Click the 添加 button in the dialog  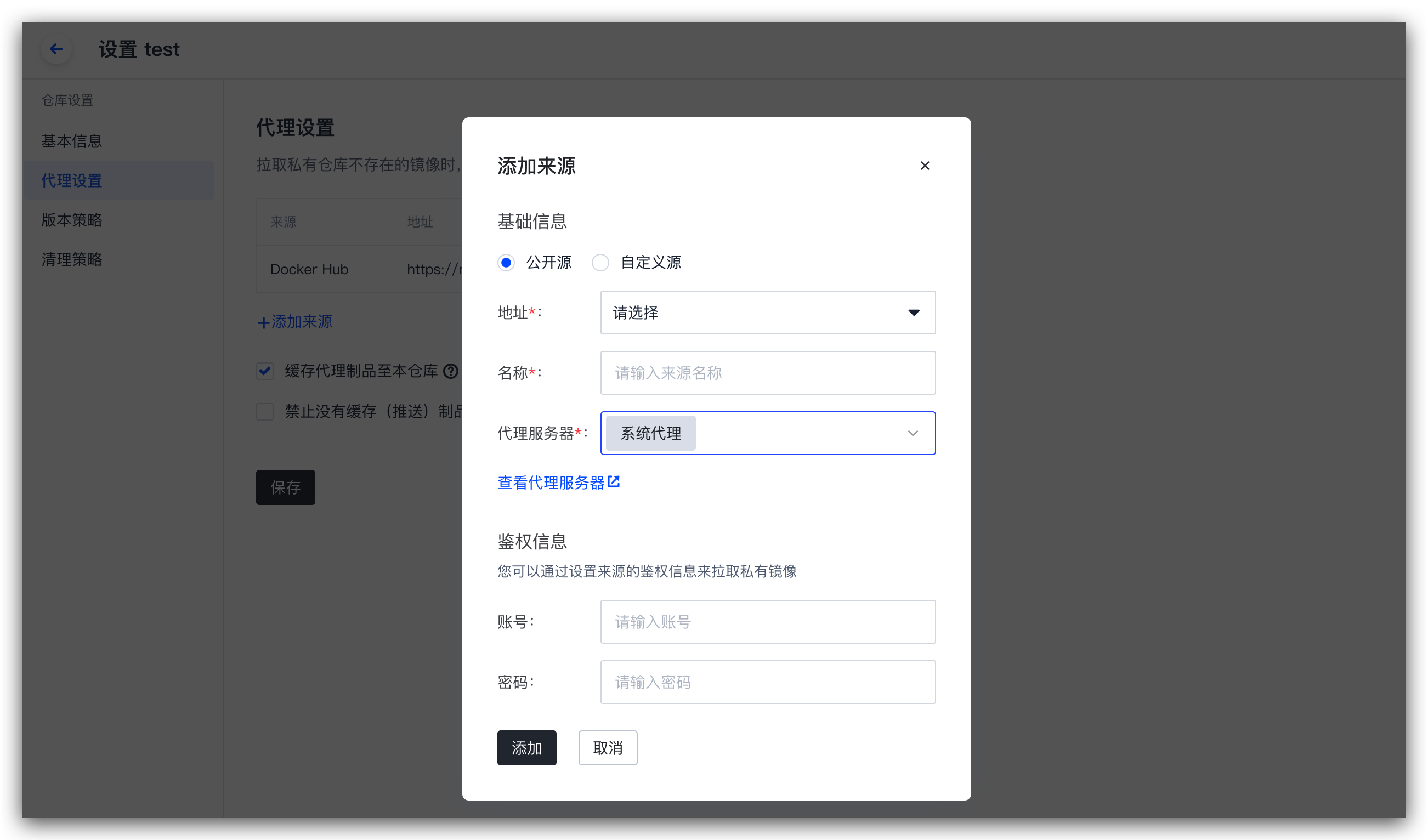coord(526,748)
